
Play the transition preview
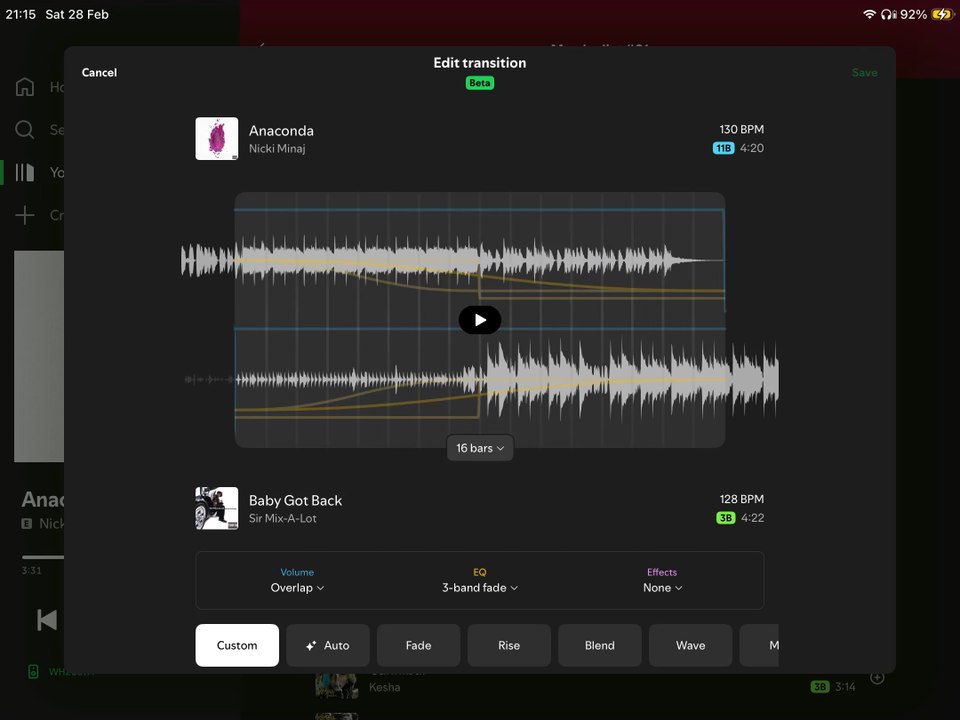pos(480,320)
